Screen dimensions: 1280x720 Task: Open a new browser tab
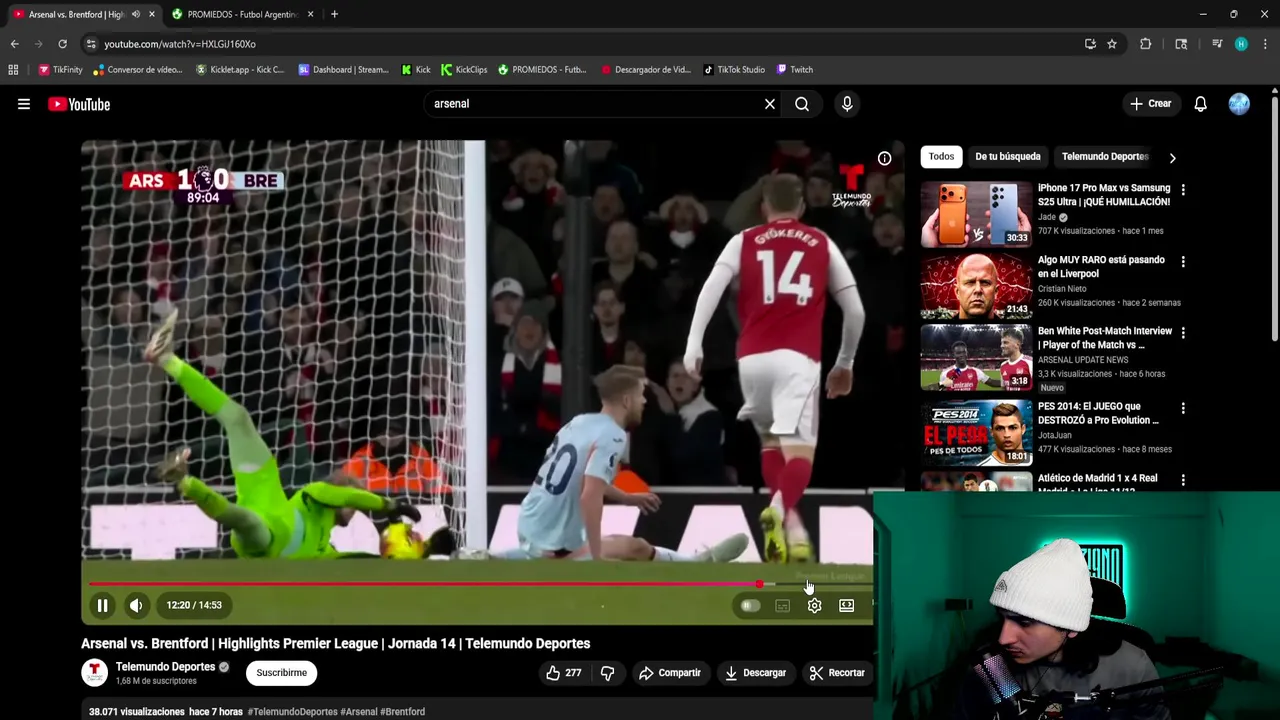pos(334,14)
